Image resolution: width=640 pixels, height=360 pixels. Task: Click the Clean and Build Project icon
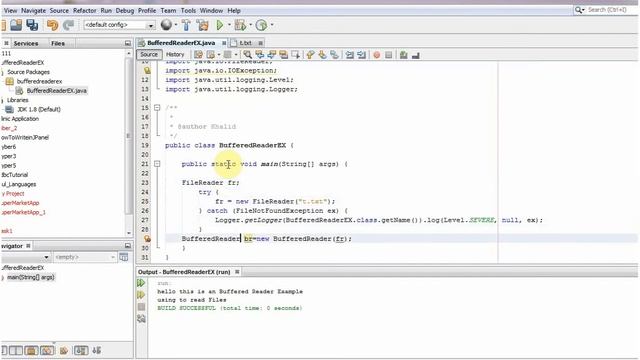tap(202, 25)
